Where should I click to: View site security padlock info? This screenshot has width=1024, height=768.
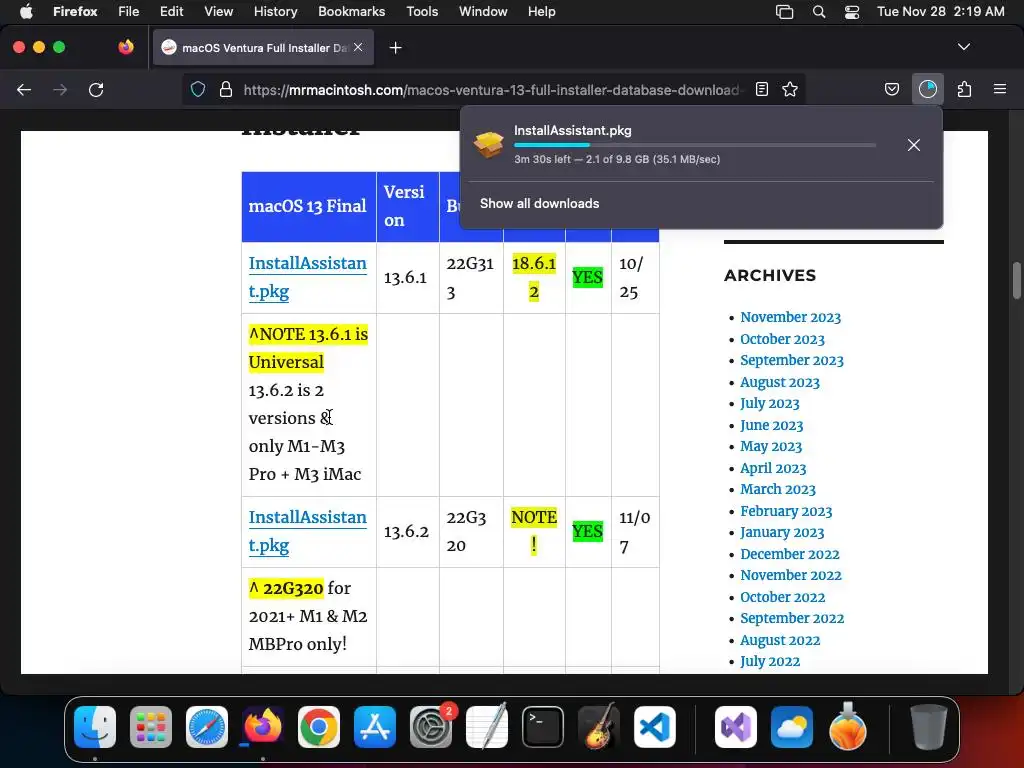226,89
